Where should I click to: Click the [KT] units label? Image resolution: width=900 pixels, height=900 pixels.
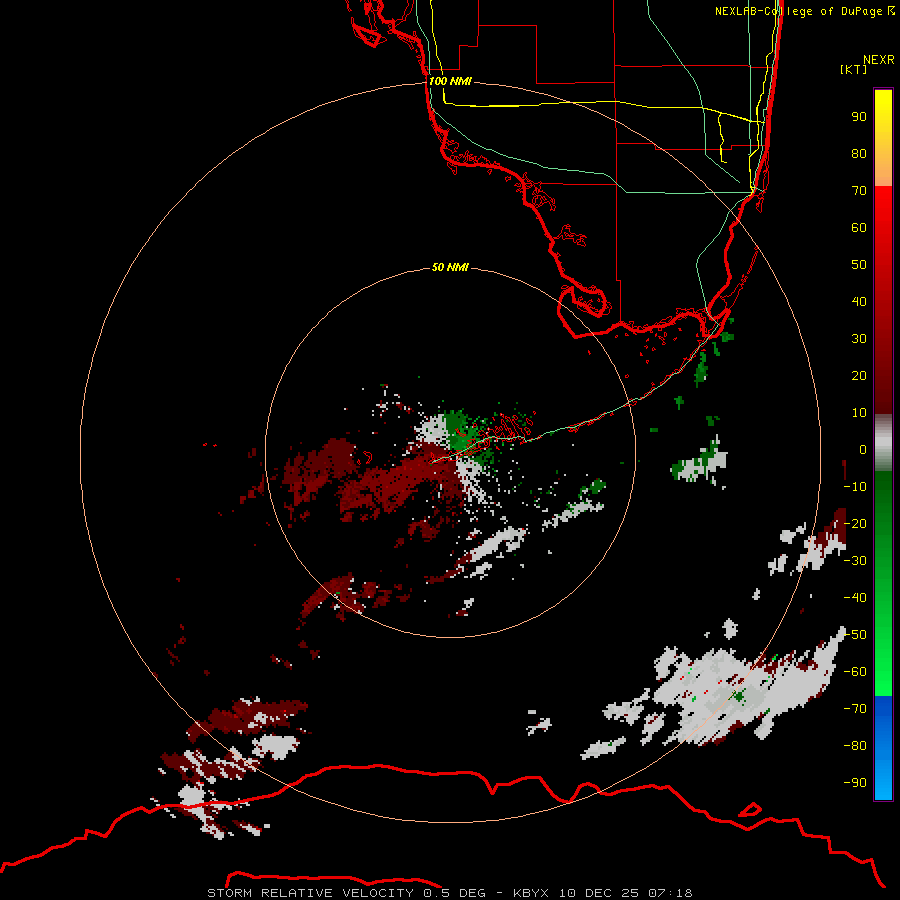coord(854,69)
